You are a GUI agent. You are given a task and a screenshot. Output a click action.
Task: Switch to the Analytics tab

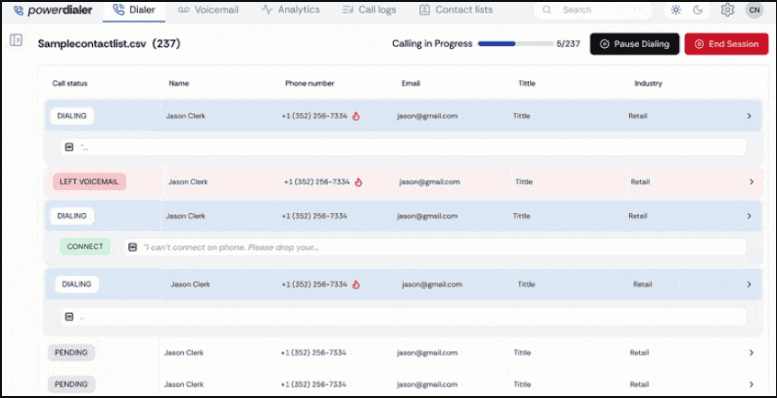[290, 10]
